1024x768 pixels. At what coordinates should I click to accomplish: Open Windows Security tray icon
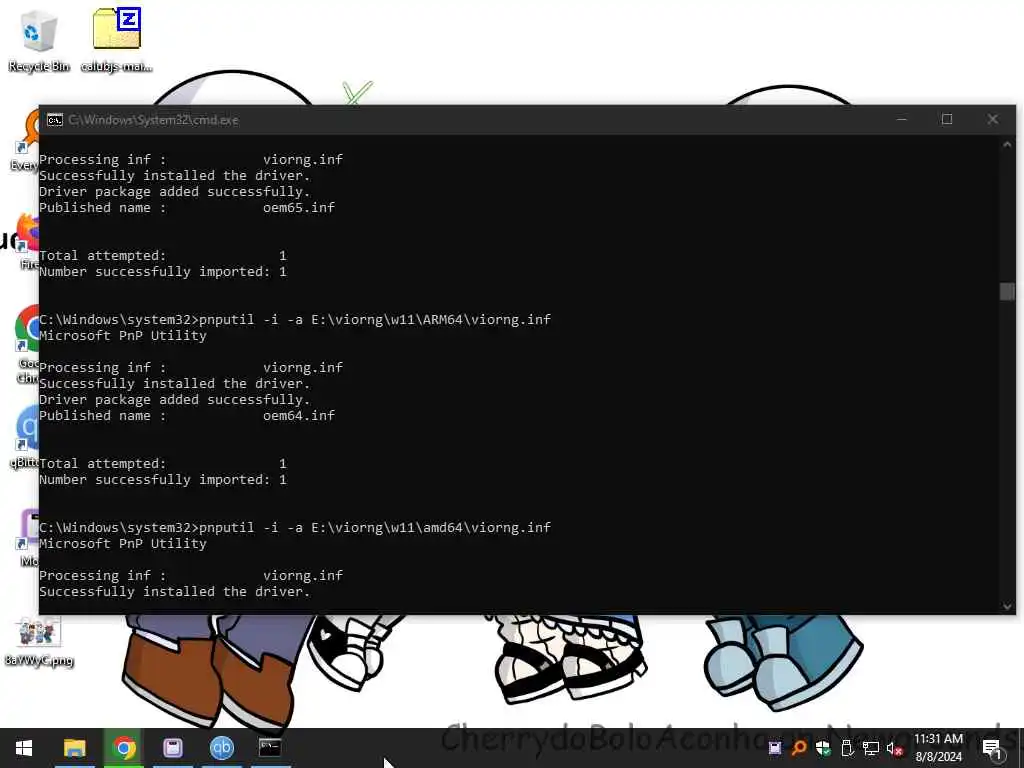(x=823, y=748)
